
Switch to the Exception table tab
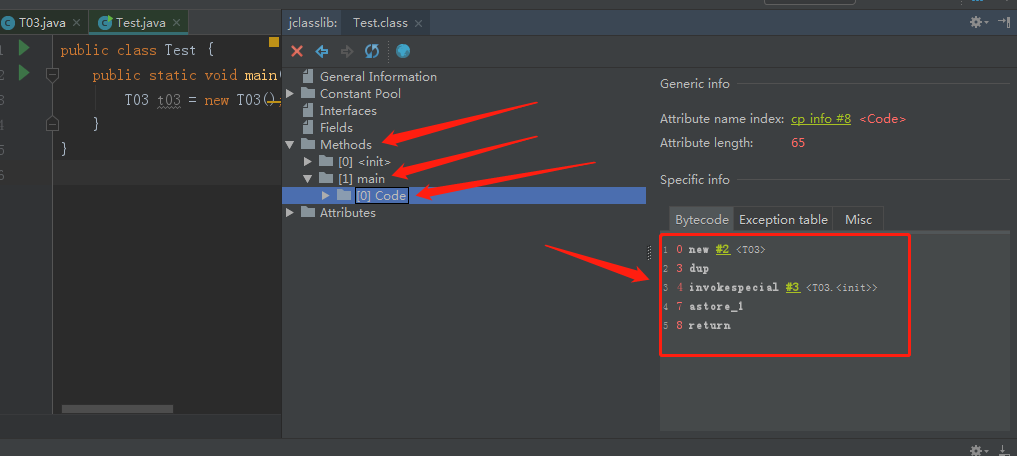(x=783, y=220)
